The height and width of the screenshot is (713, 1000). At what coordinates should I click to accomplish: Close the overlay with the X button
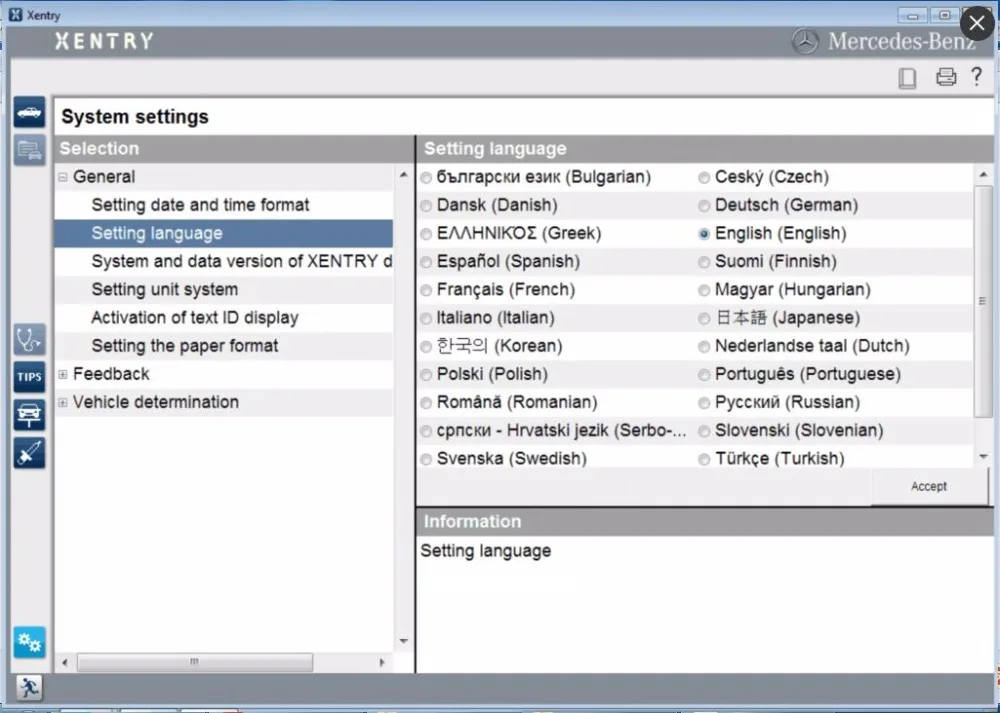click(976, 24)
